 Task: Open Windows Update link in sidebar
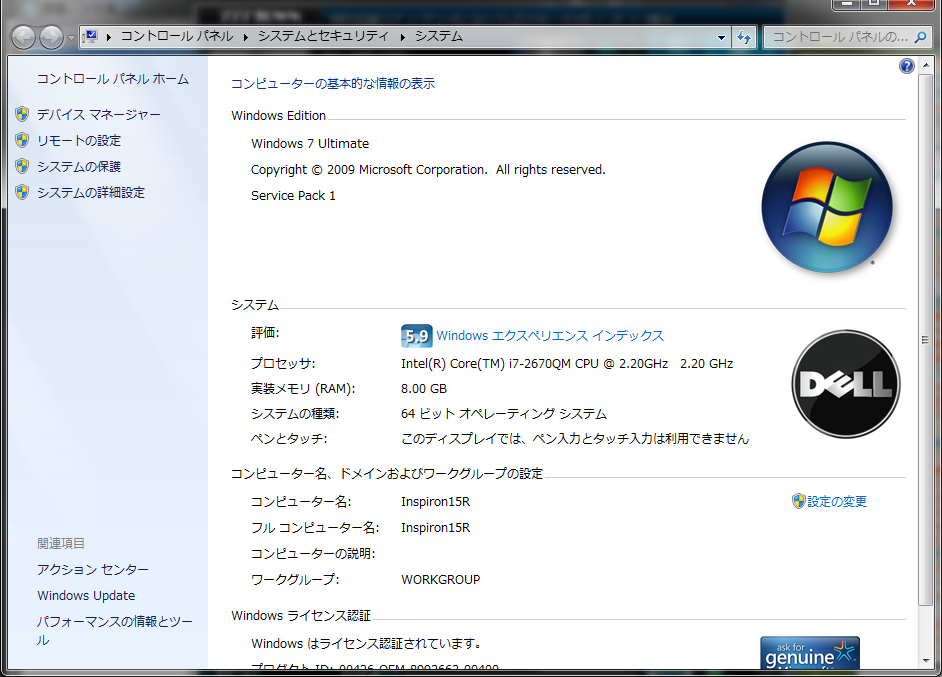[86, 595]
